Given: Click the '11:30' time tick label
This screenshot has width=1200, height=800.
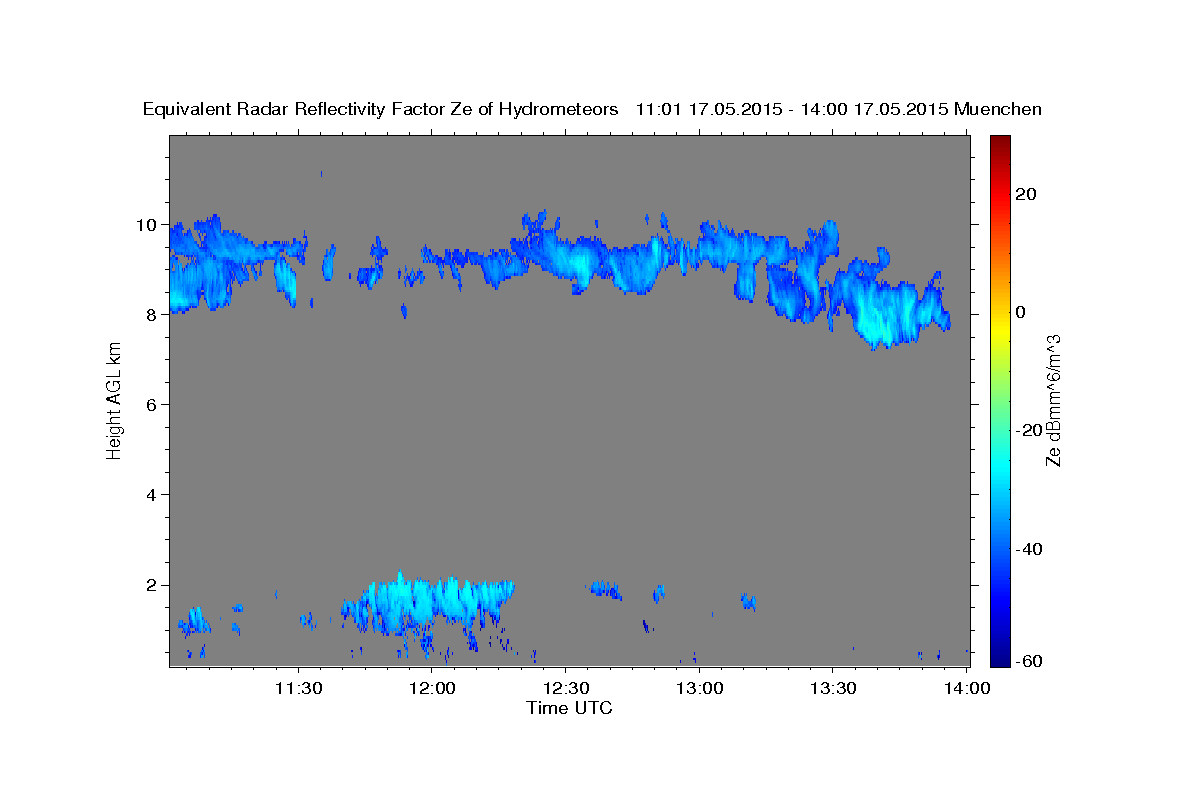Looking at the screenshot, I should [298, 688].
